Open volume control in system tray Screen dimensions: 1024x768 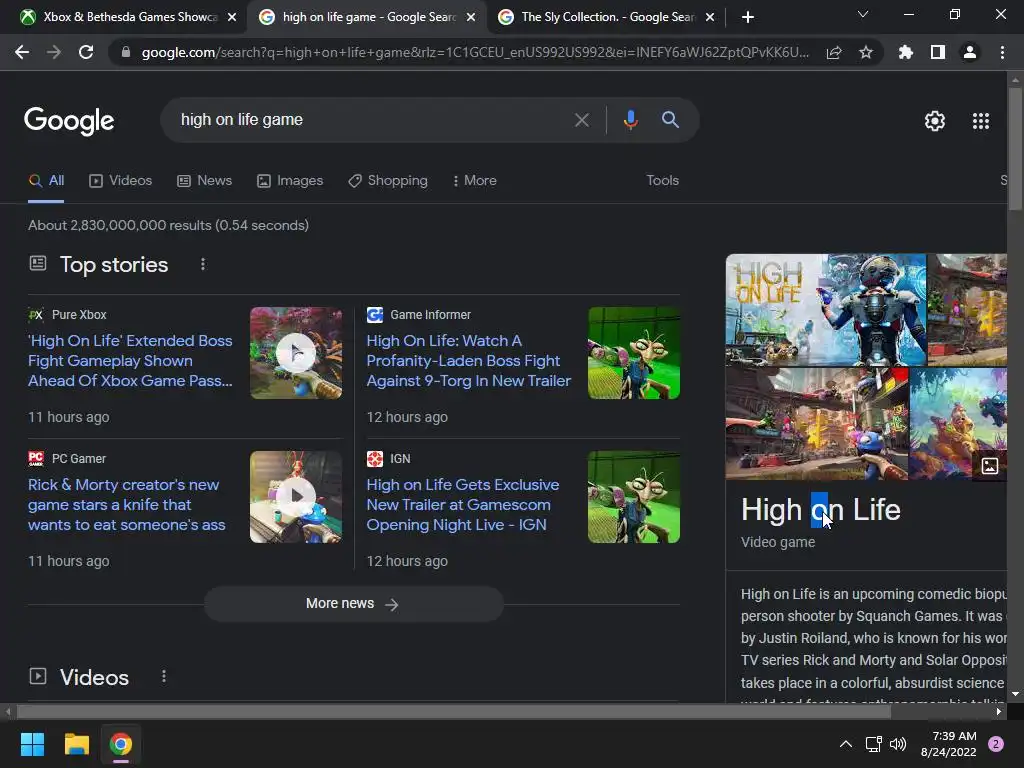coord(898,744)
